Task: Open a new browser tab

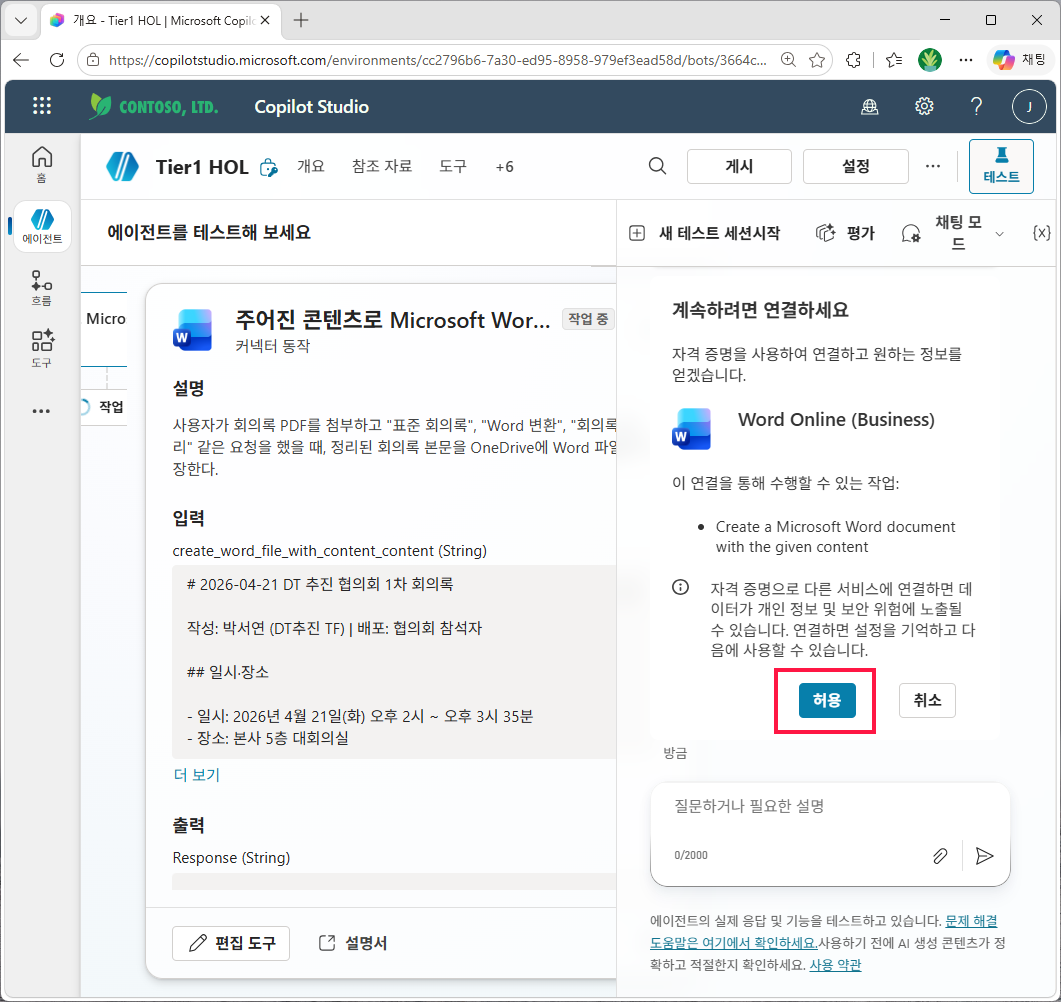Action: pyautogui.click(x=301, y=20)
